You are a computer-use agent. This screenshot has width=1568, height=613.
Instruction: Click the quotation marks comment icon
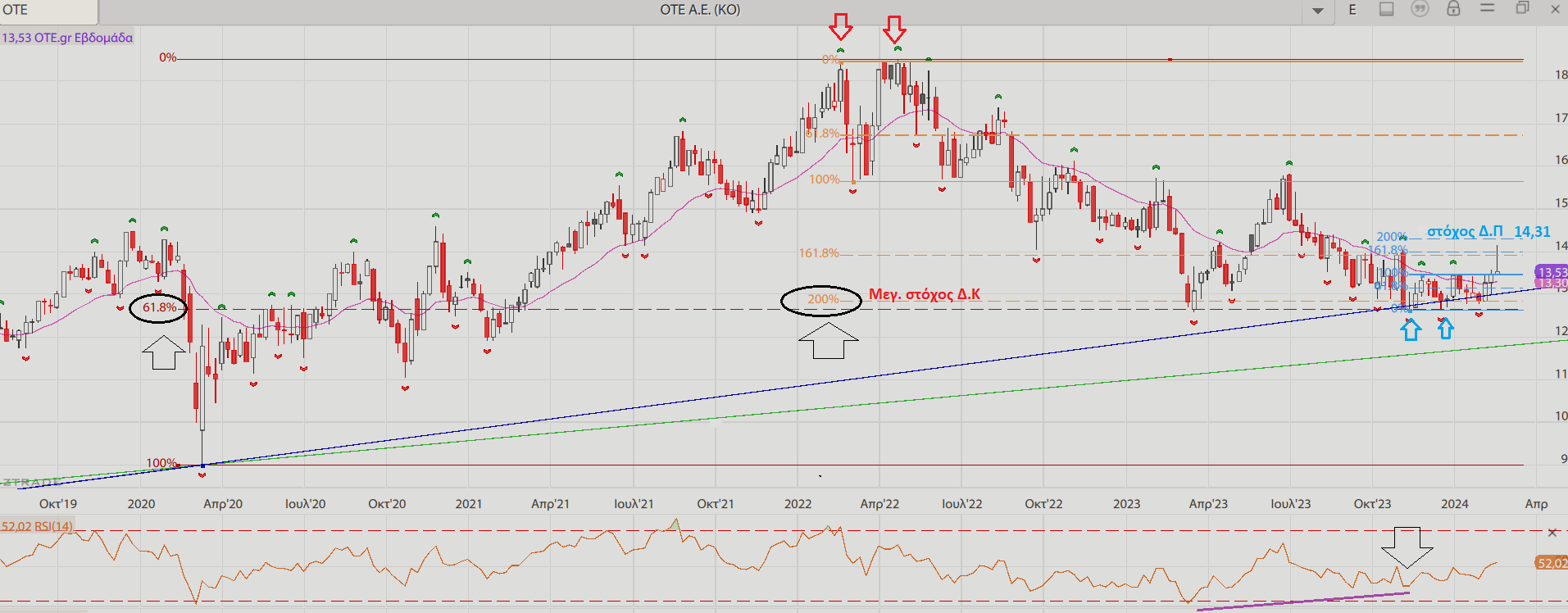tap(1420, 9)
